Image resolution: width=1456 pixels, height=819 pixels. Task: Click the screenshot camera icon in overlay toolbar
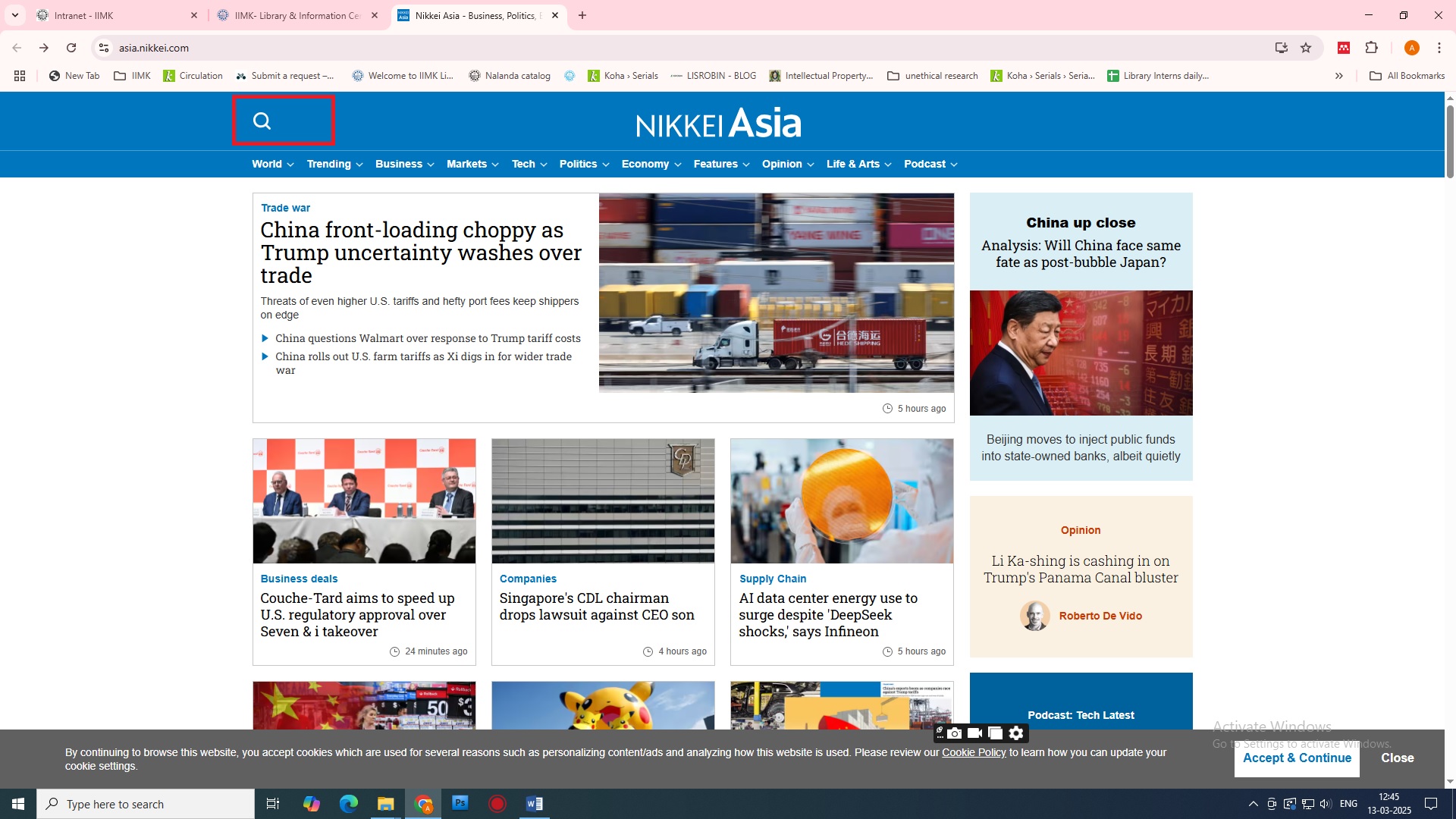[x=955, y=733]
